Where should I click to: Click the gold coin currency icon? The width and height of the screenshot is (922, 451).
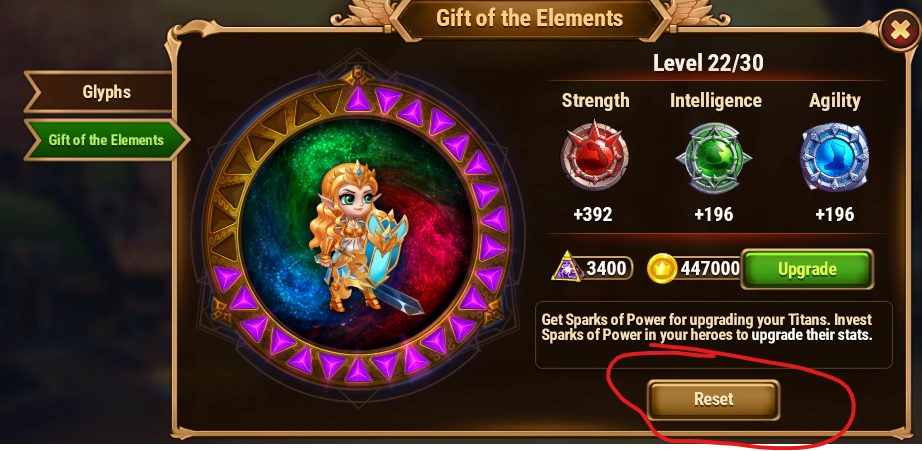tap(662, 269)
